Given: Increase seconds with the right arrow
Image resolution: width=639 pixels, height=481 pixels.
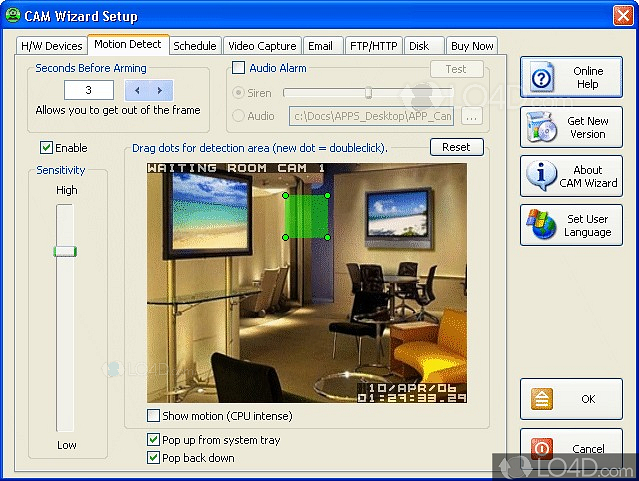Looking at the screenshot, I should pyautogui.click(x=160, y=90).
